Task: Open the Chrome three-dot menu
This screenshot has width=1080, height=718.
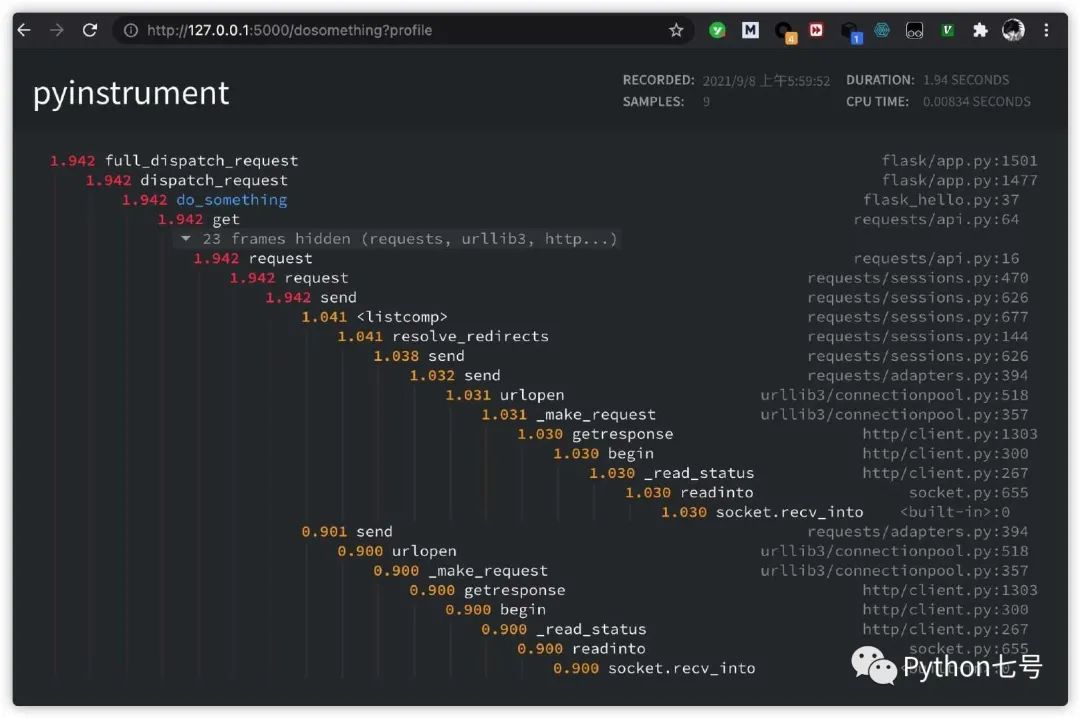Action: [x=1046, y=30]
